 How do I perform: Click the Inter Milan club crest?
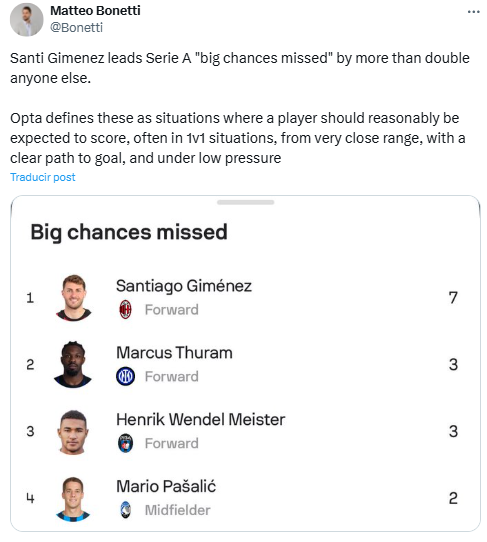125,376
